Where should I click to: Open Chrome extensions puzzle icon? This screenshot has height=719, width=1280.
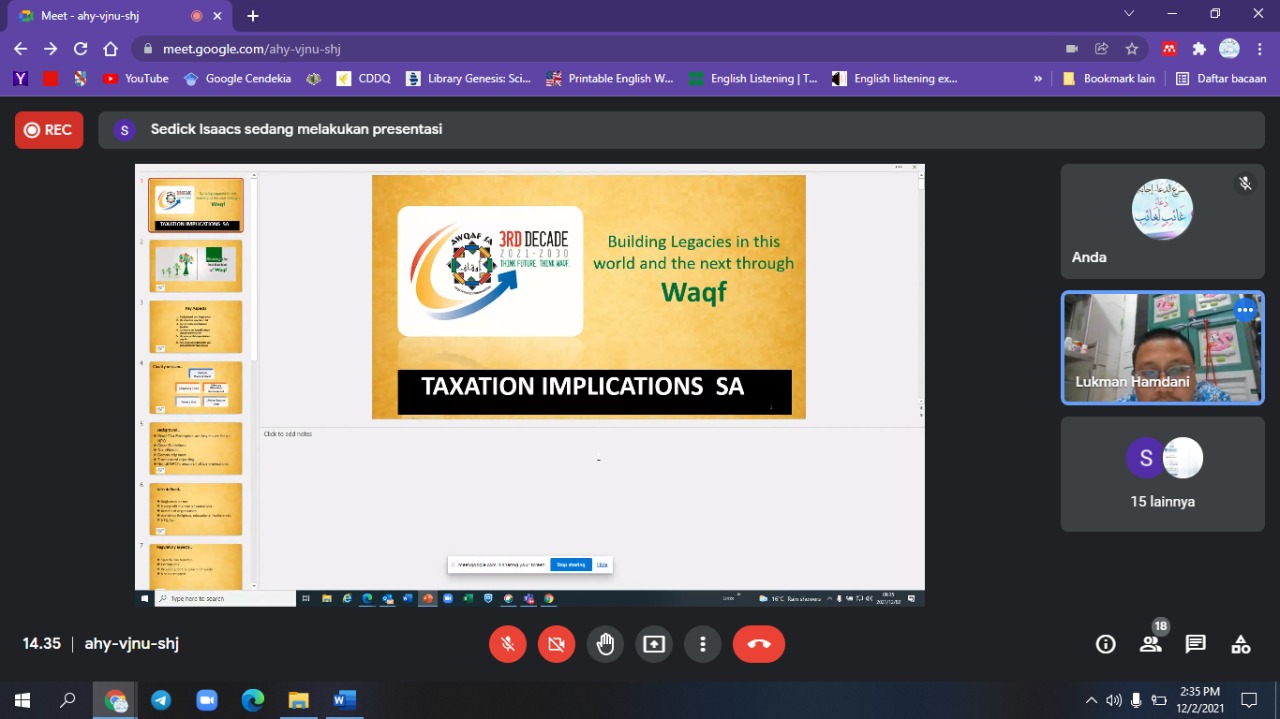(1199, 49)
